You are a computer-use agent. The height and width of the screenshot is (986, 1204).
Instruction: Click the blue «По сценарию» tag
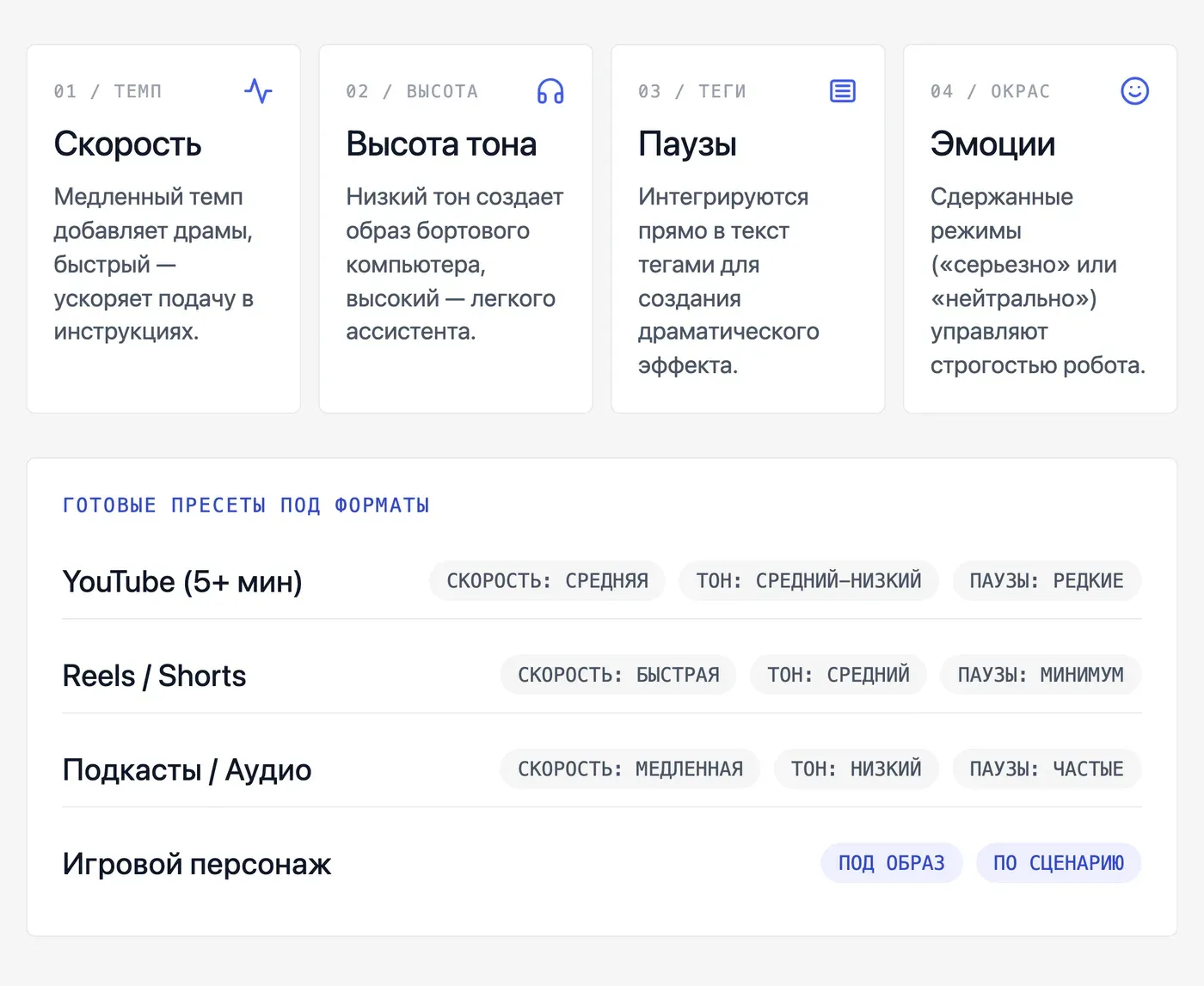coord(1059,863)
